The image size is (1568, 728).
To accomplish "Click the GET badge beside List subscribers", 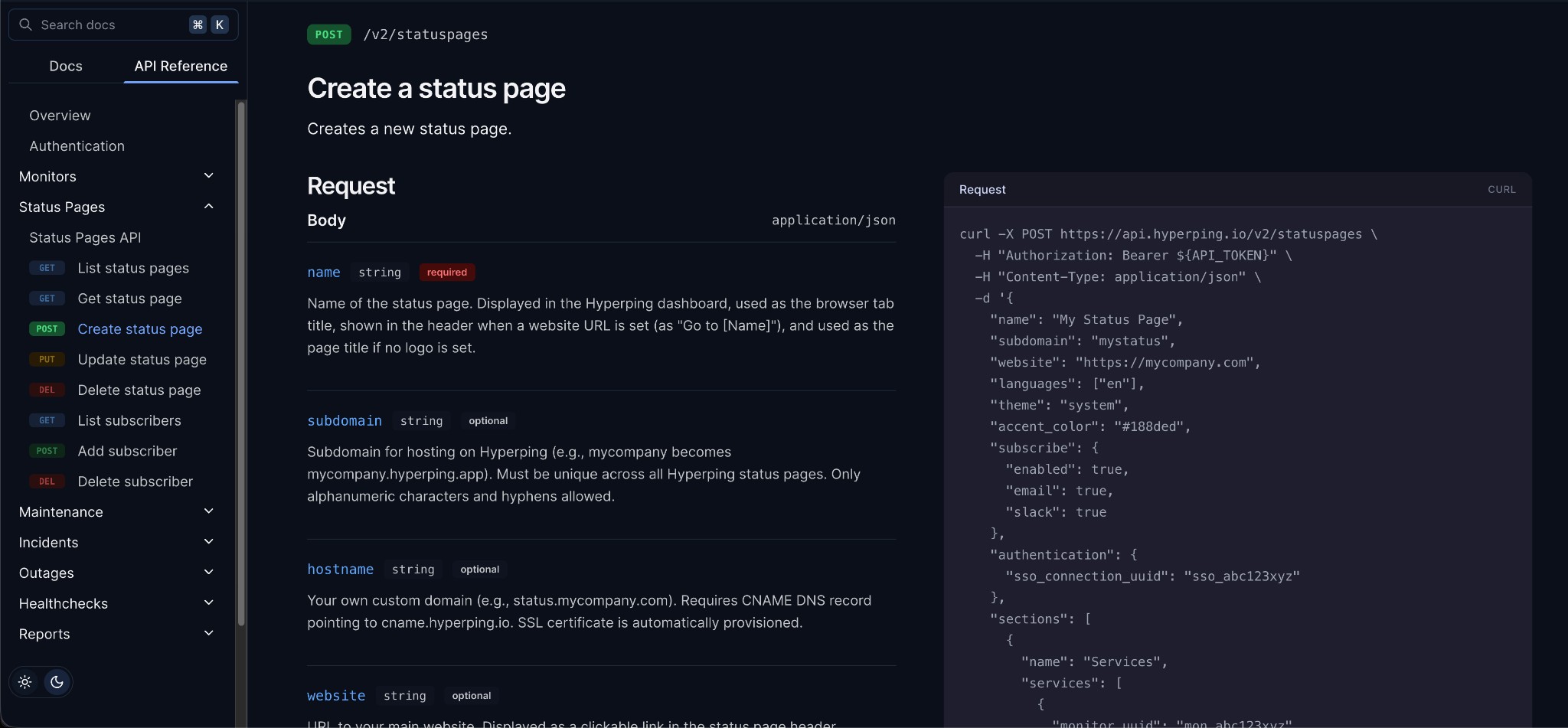I will (47, 420).
